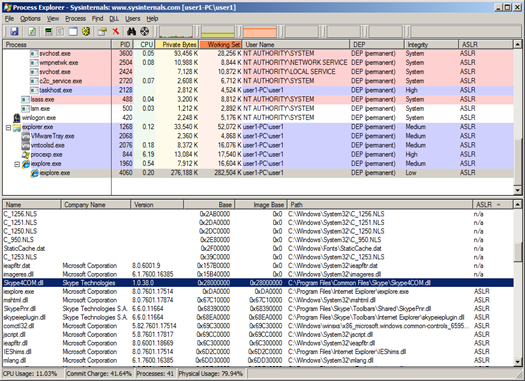Sort lower pane by Company Name header
Viewport: 525px width, 381px height.
click(x=95, y=205)
